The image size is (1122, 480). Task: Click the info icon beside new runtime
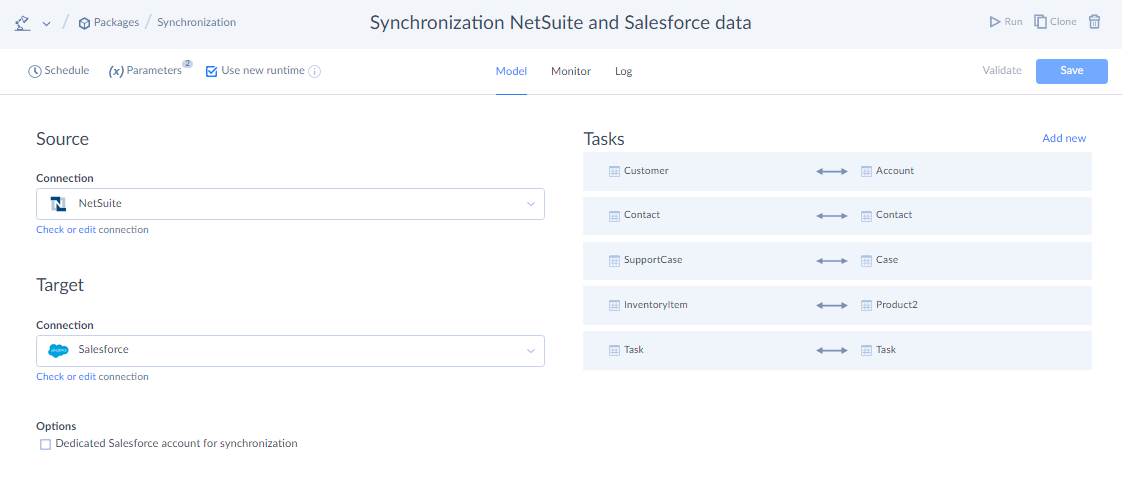pos(314,72)
